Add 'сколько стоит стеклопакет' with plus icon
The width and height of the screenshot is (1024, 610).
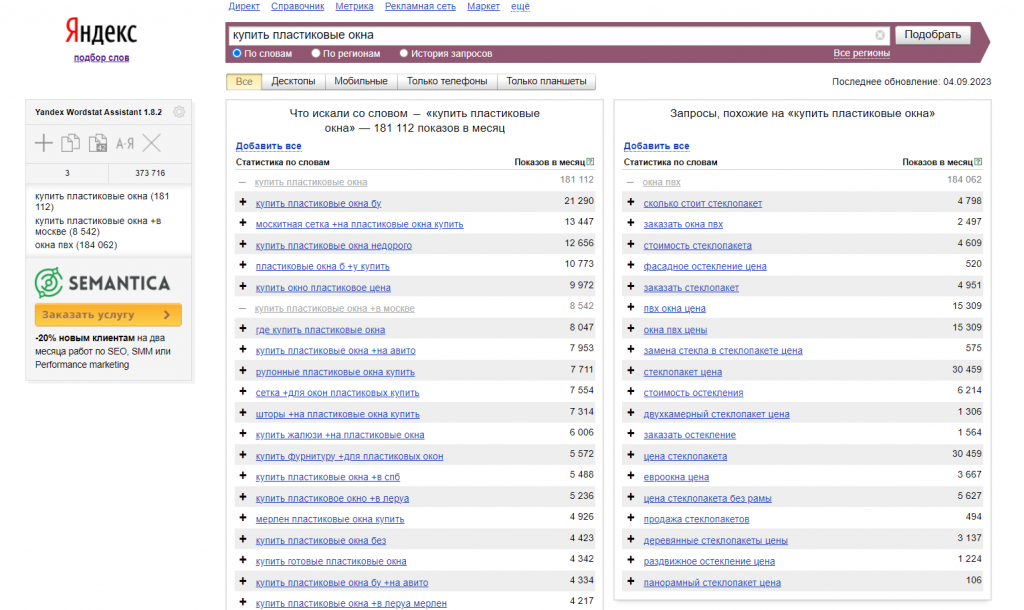pyautogui.click(x=631, y=202)
